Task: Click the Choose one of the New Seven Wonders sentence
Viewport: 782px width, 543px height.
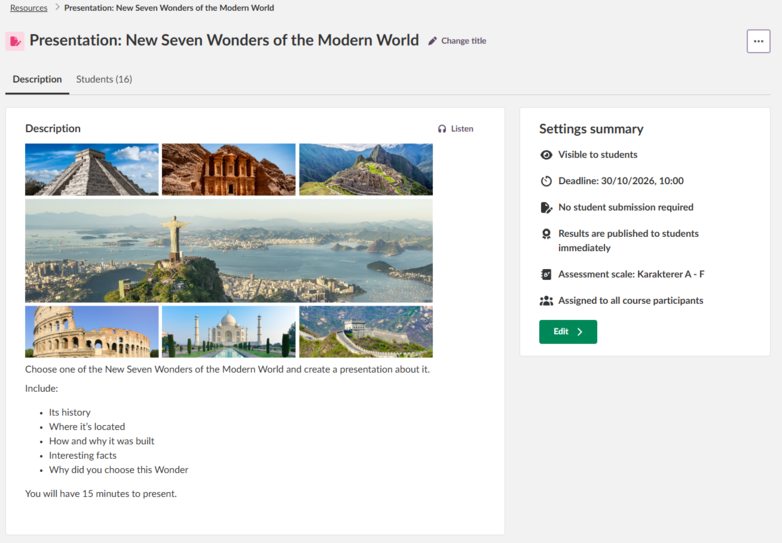Action: tap(227, 369)
